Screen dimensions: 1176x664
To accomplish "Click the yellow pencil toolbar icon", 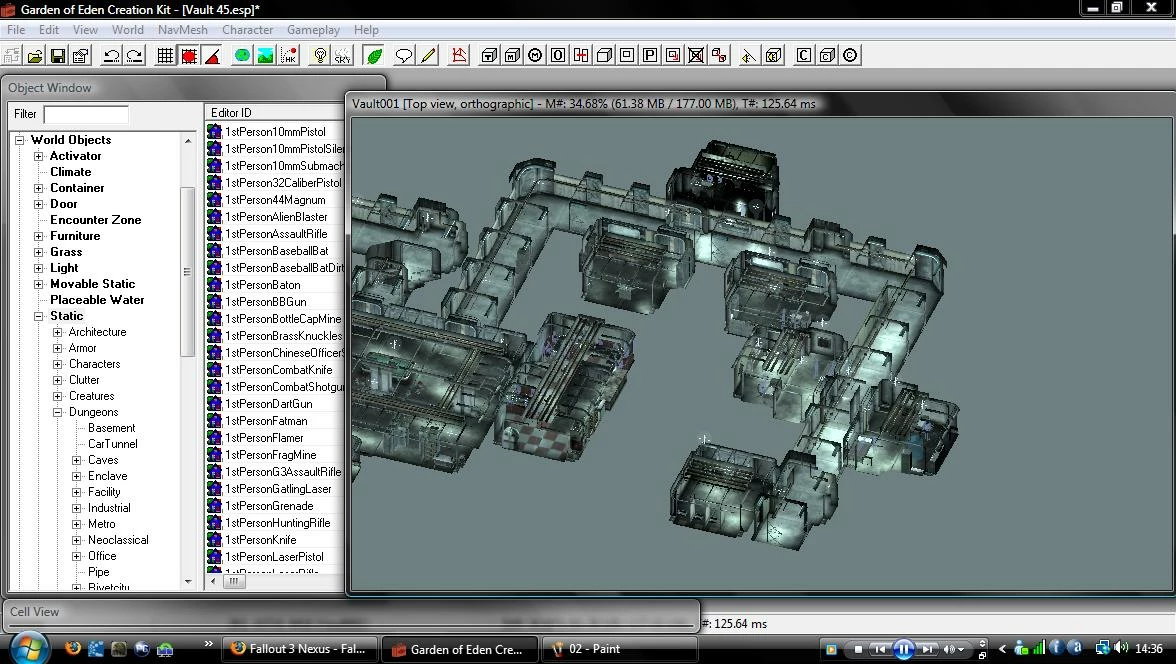I will [428, 56].
